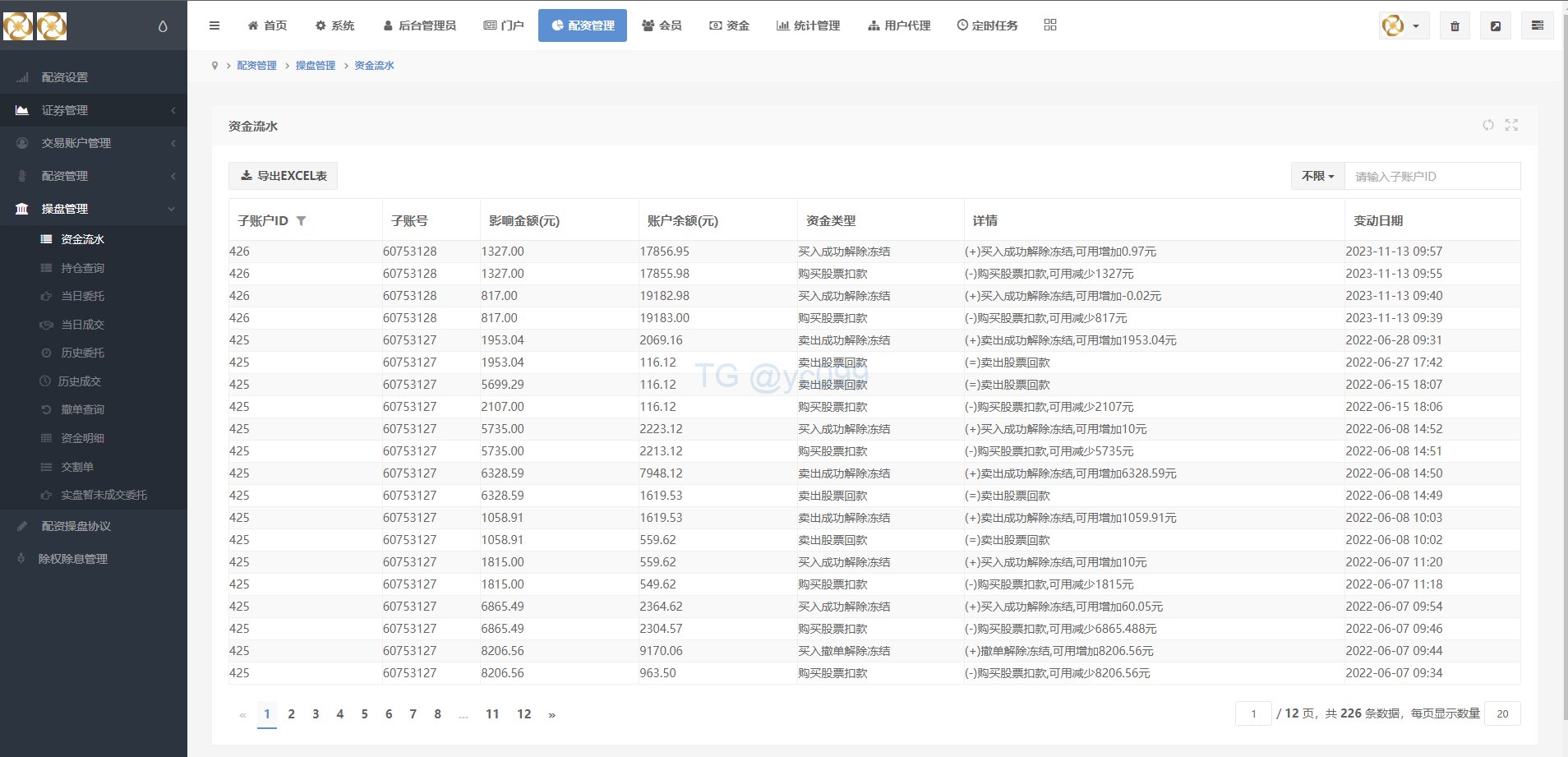Expand the 证券管理 sidebar menu

pos(94,110)
